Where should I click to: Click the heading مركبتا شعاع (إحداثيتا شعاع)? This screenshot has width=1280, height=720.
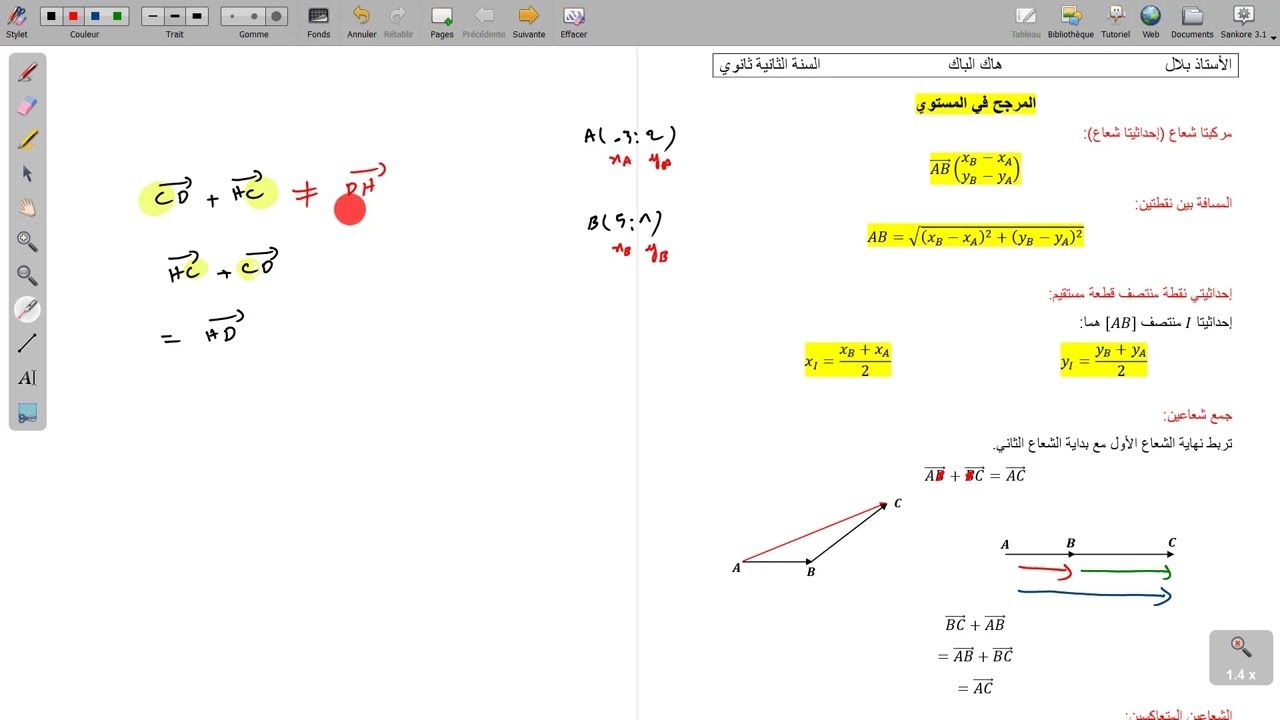[1158, 133]
